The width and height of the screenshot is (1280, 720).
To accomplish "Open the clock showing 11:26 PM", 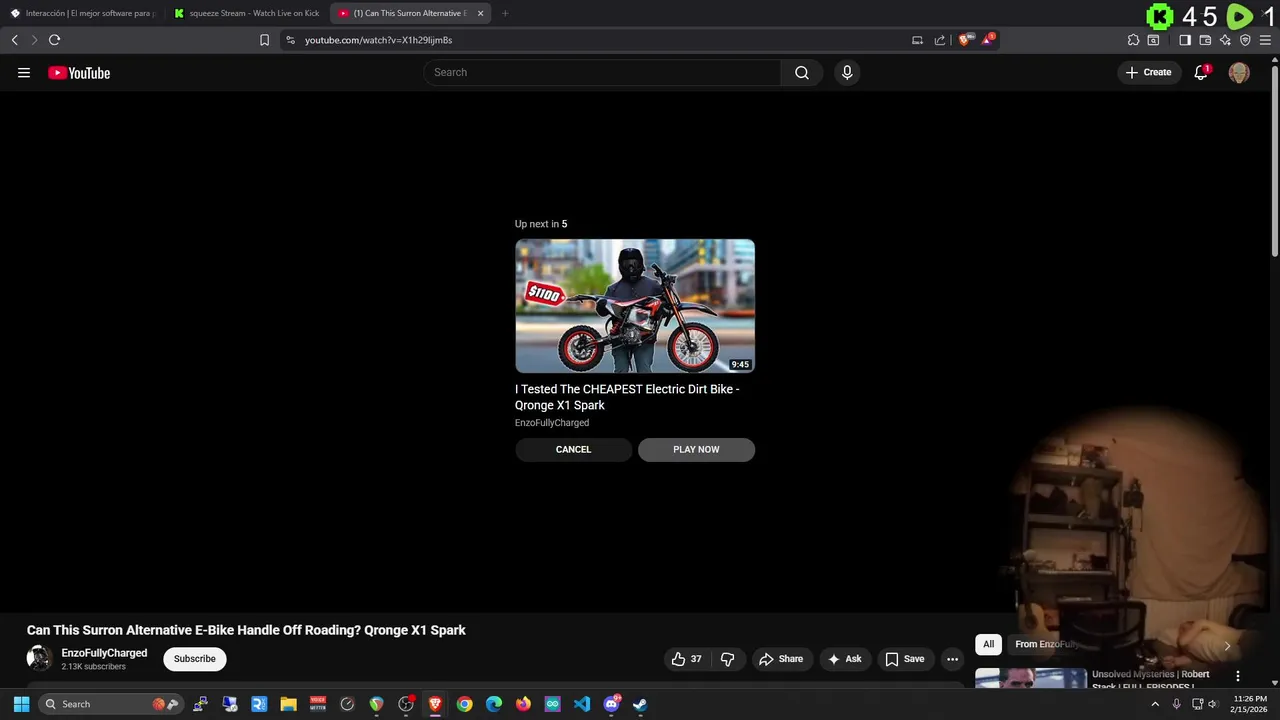I will (x=1250, y=704).
